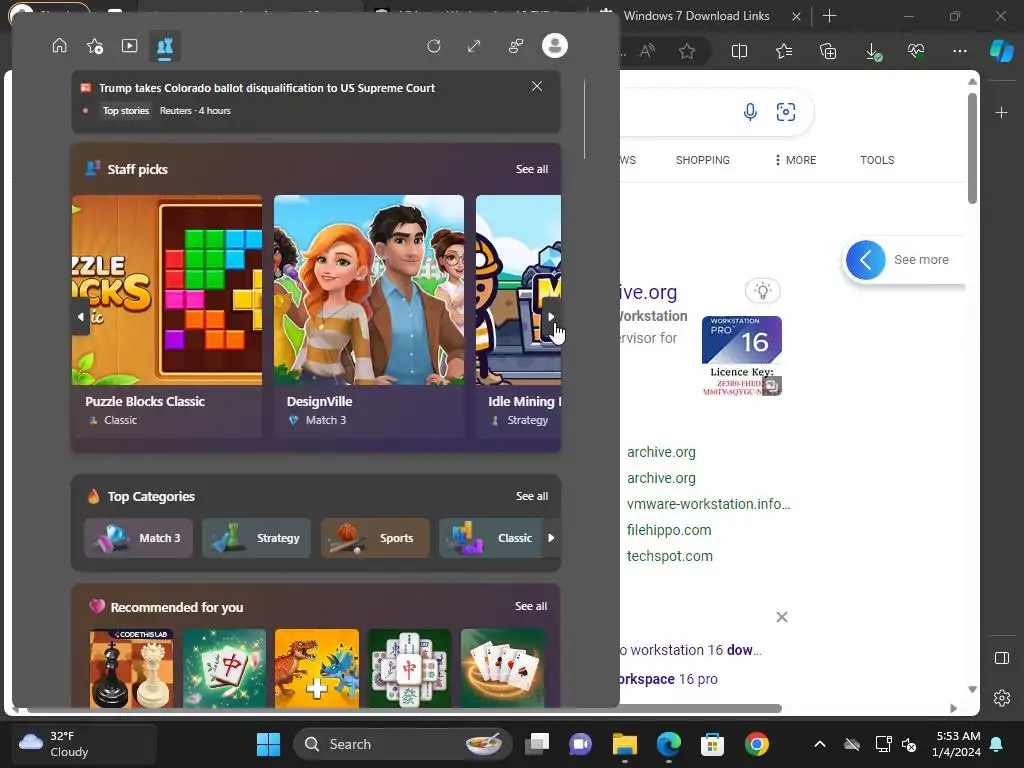The width and height of the screenshot is (1024, 768).
Task: Search by image with lens icon
Action: [x=786, y=112]
